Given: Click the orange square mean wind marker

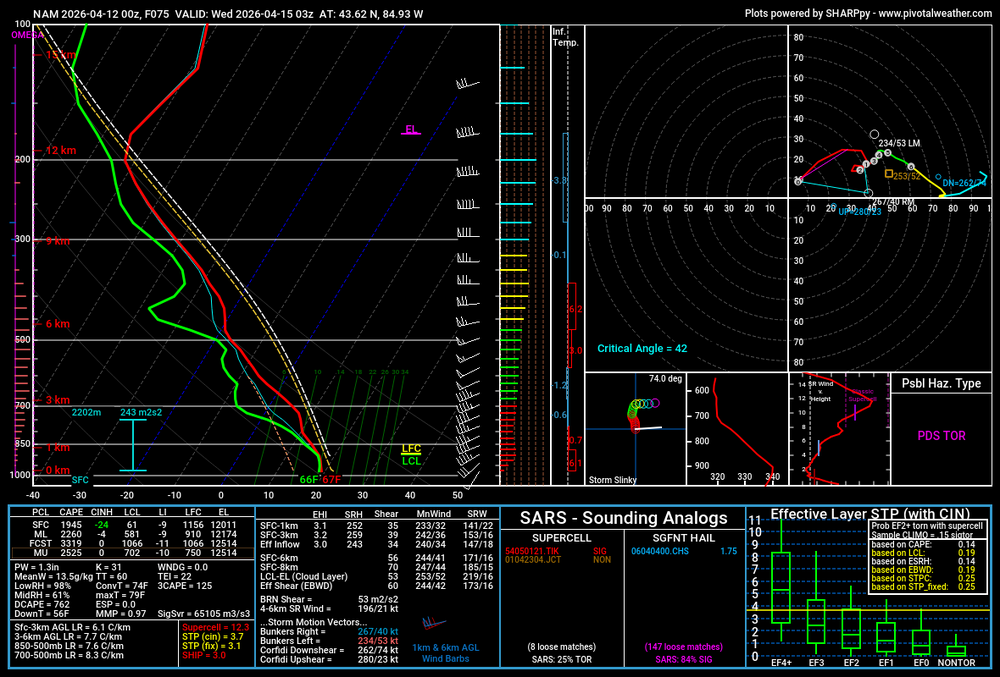Looking at the screenshot, I should 888,174.
